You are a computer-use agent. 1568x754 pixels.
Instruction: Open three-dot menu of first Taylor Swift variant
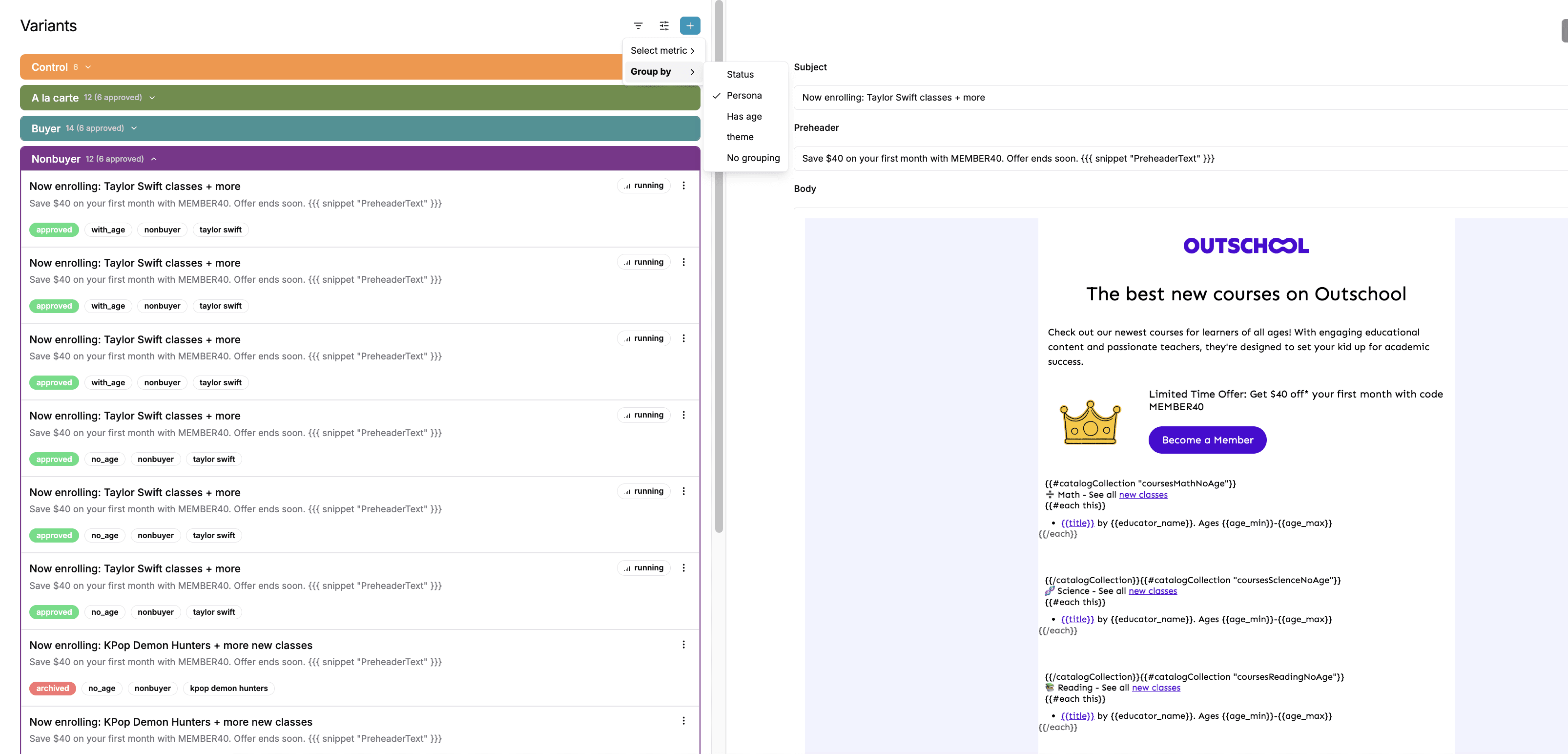(x=683, y=186)
